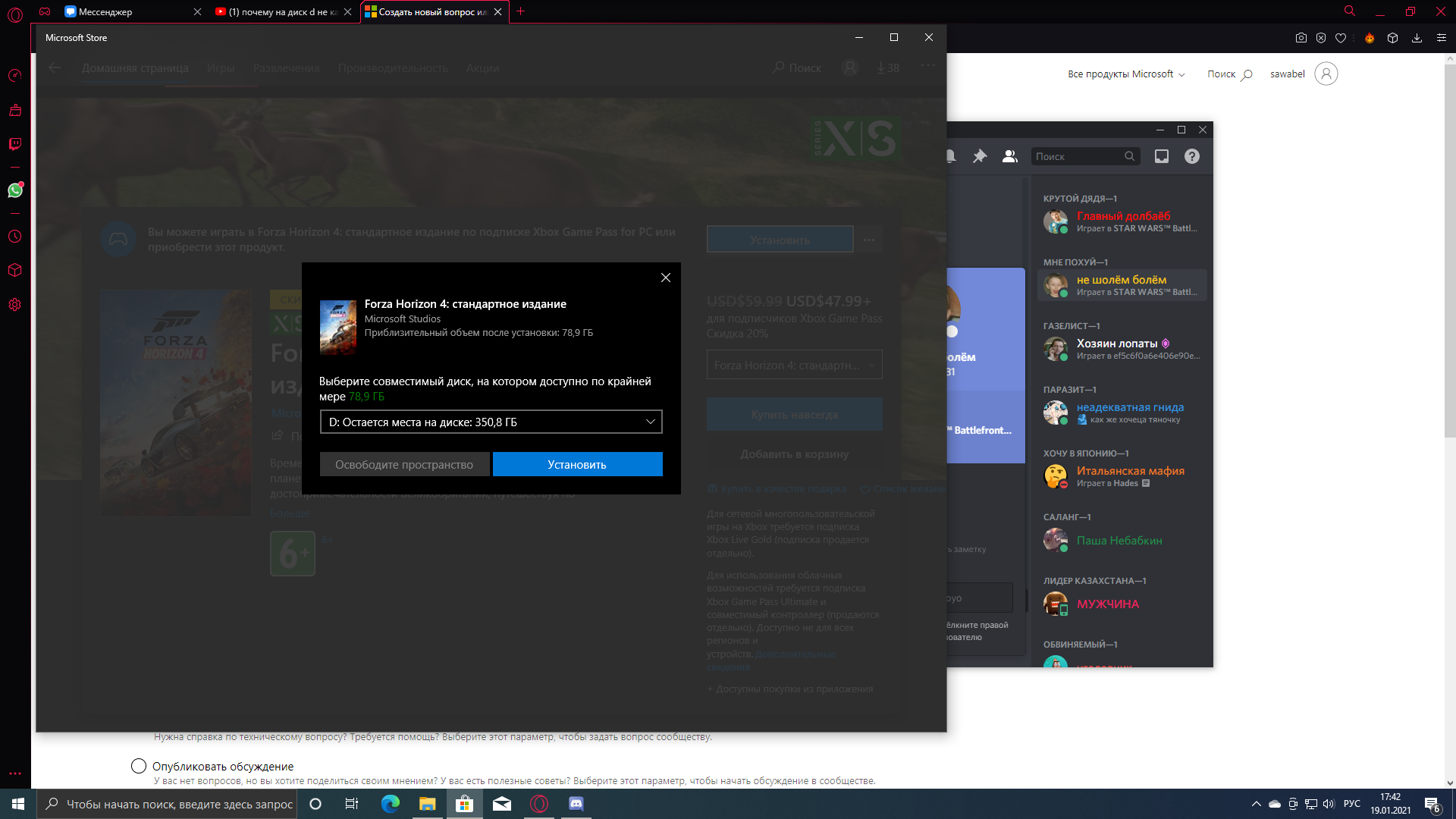This screenshot has height=819, width=1456.
Task: Open Mail app from taskbar
Action: [502, 804]
